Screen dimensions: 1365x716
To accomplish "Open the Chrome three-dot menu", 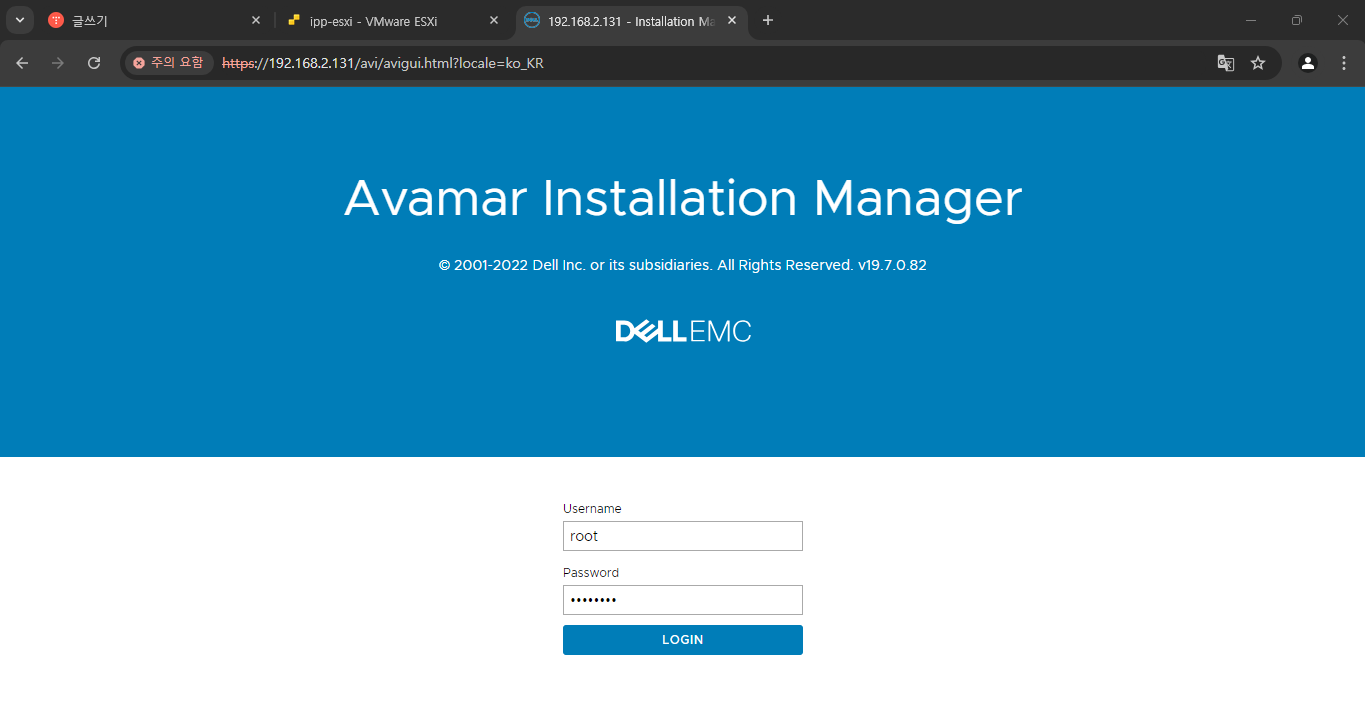I will (1343, 63).
